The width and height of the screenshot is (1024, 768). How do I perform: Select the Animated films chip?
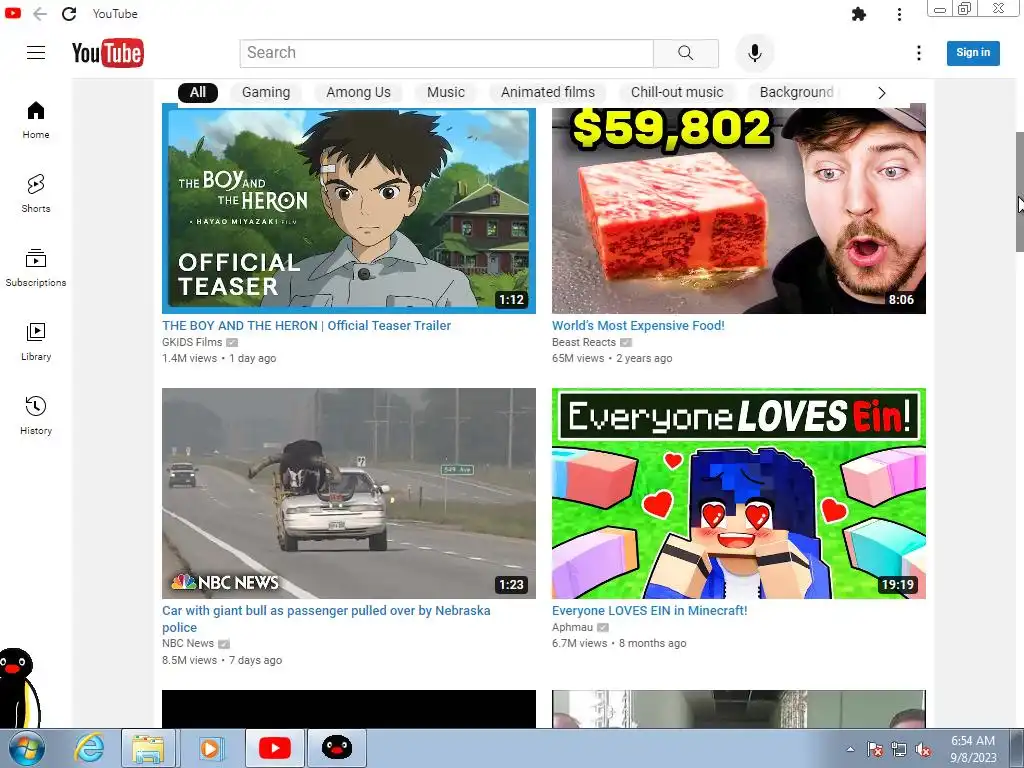pyautogui.click(x=548, y=93)
